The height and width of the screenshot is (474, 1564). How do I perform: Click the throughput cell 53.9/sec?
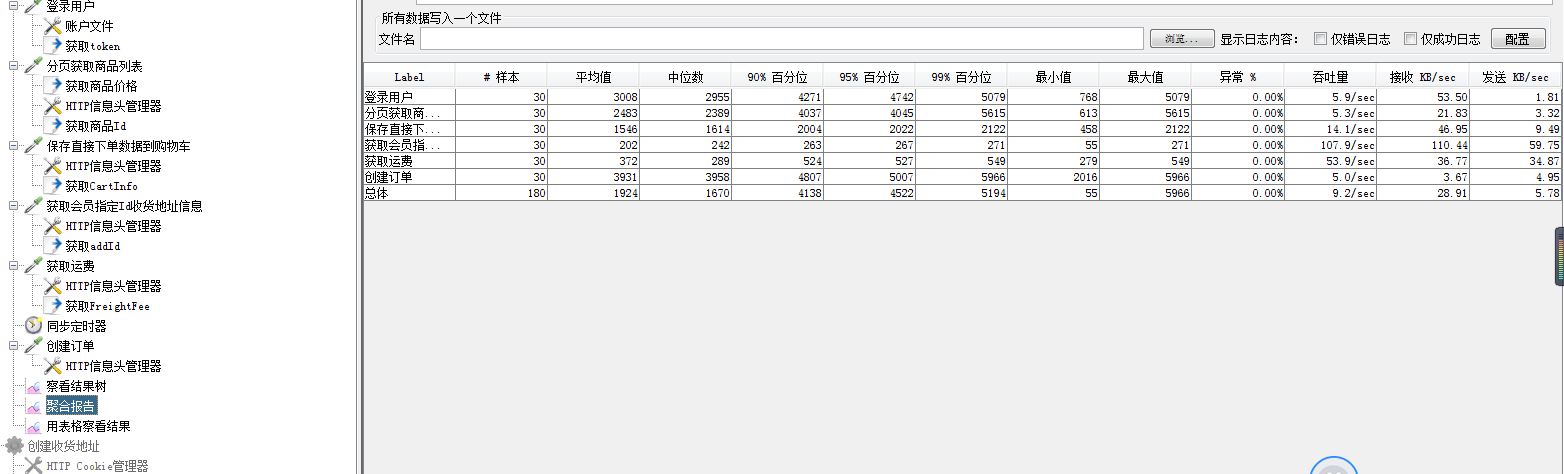pos(1330,161)
